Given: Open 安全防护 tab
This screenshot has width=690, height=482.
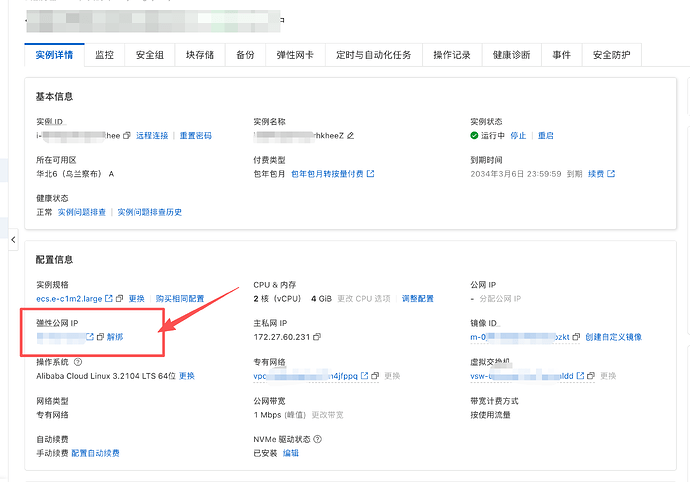Looking at the screenshot, I should click(x=612, y=55).
